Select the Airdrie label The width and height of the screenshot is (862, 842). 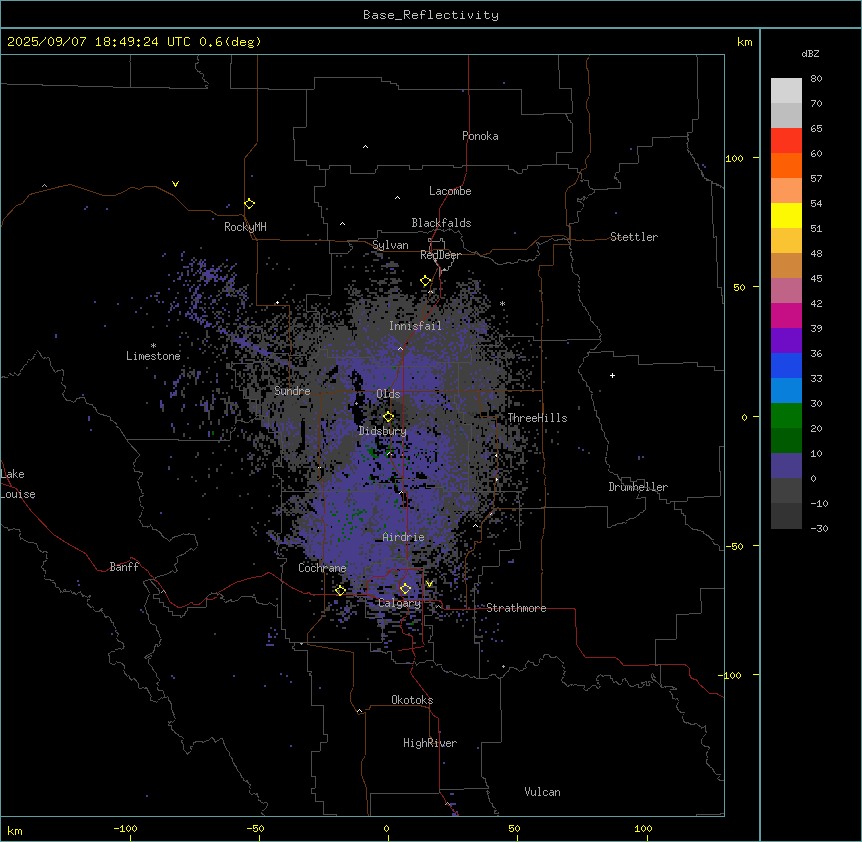tap(403, 537)
